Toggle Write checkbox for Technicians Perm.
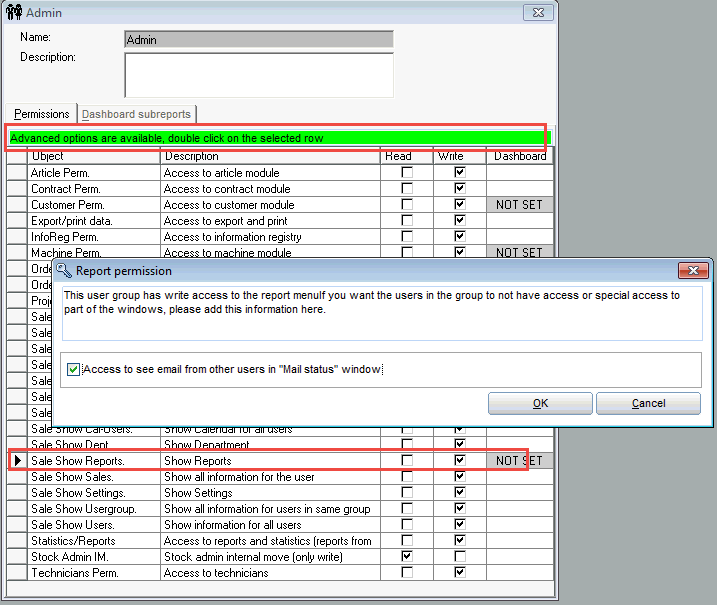The height and width of the screenshot is (605, 717). 459,573
